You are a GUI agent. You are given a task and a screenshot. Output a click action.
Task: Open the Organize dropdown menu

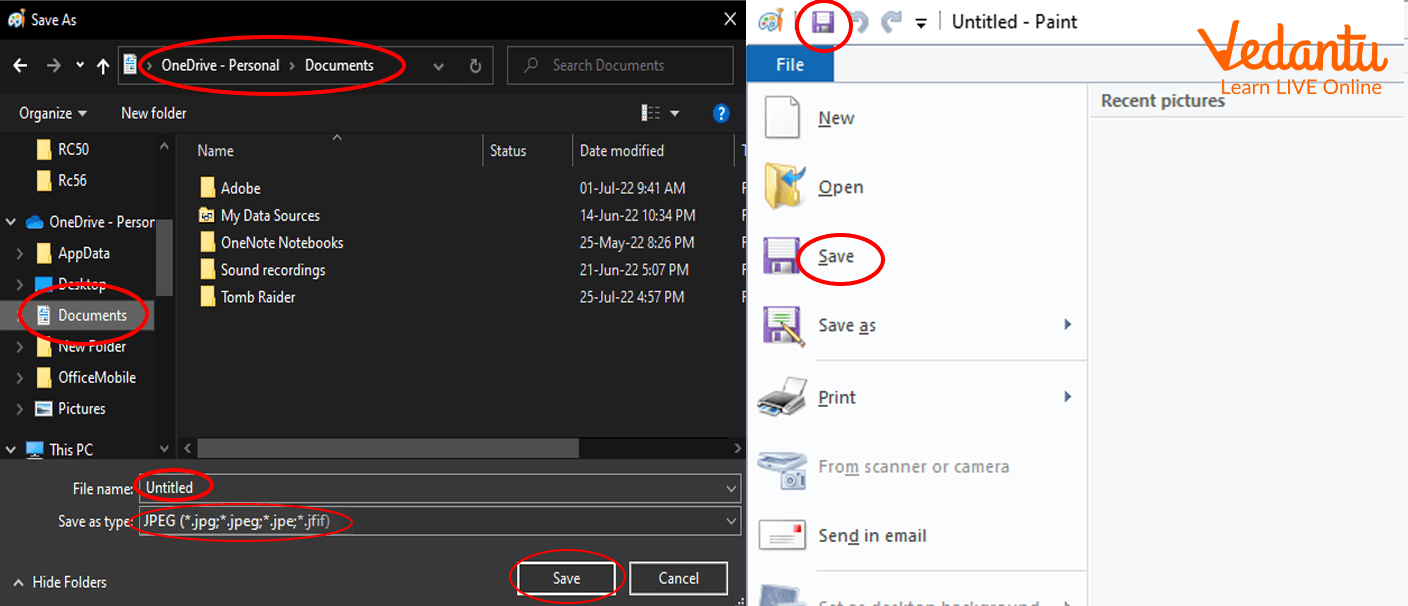52,114
